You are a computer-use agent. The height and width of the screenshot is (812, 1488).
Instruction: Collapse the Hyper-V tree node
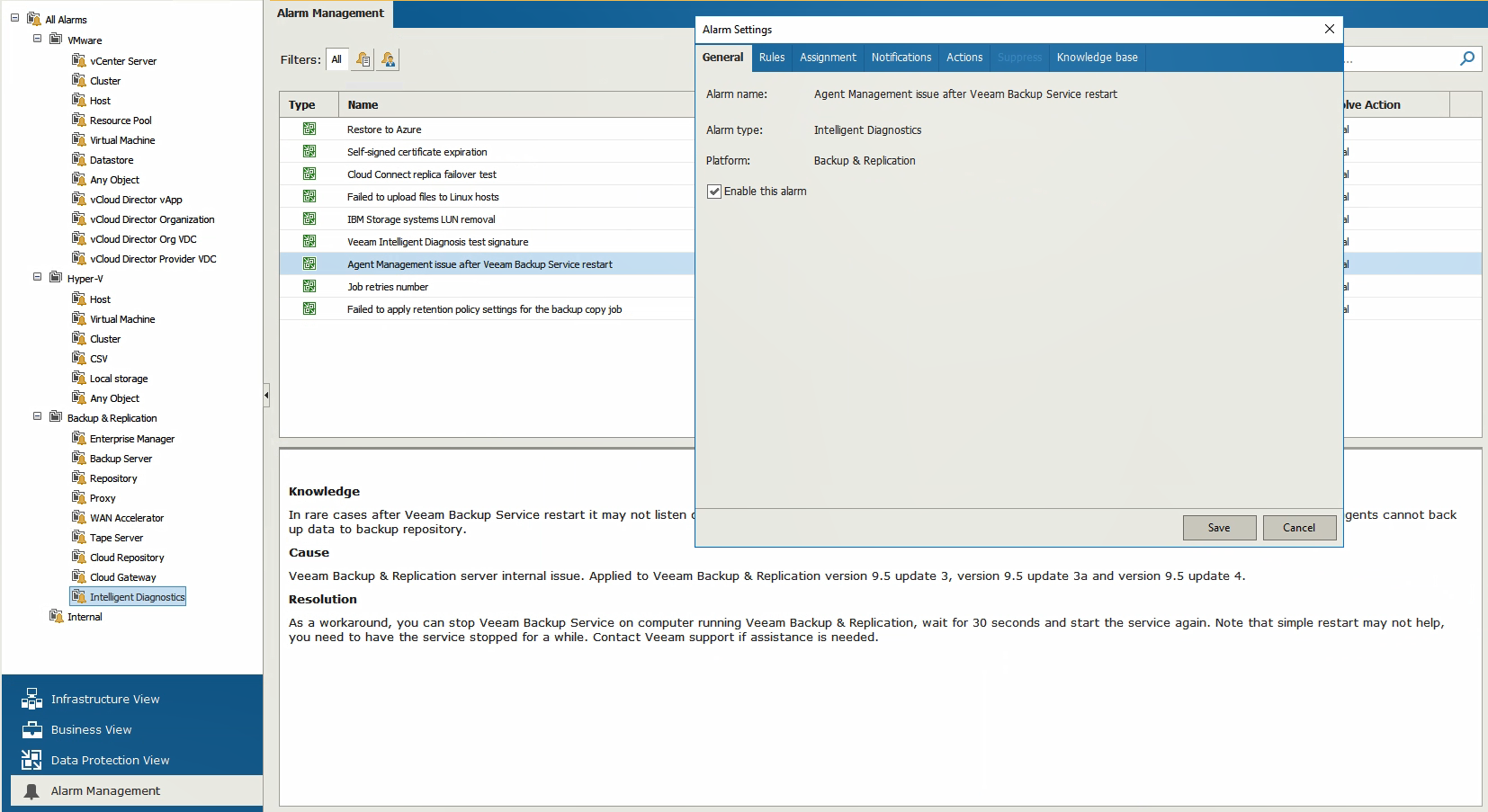[38, 277]
